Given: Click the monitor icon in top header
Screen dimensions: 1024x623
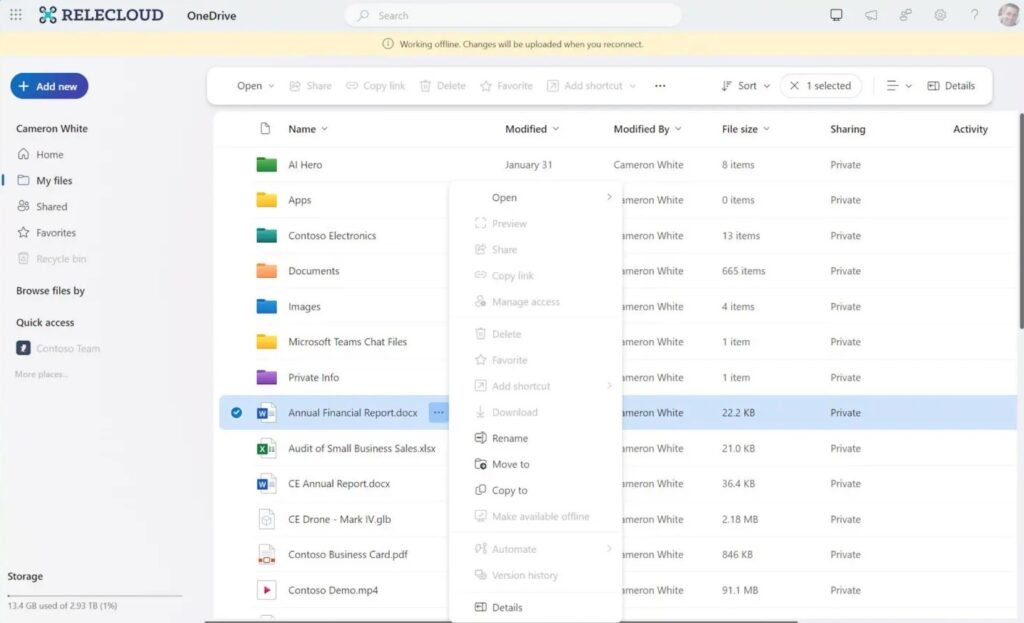Looking at the screenshot, I should (836, 14).
